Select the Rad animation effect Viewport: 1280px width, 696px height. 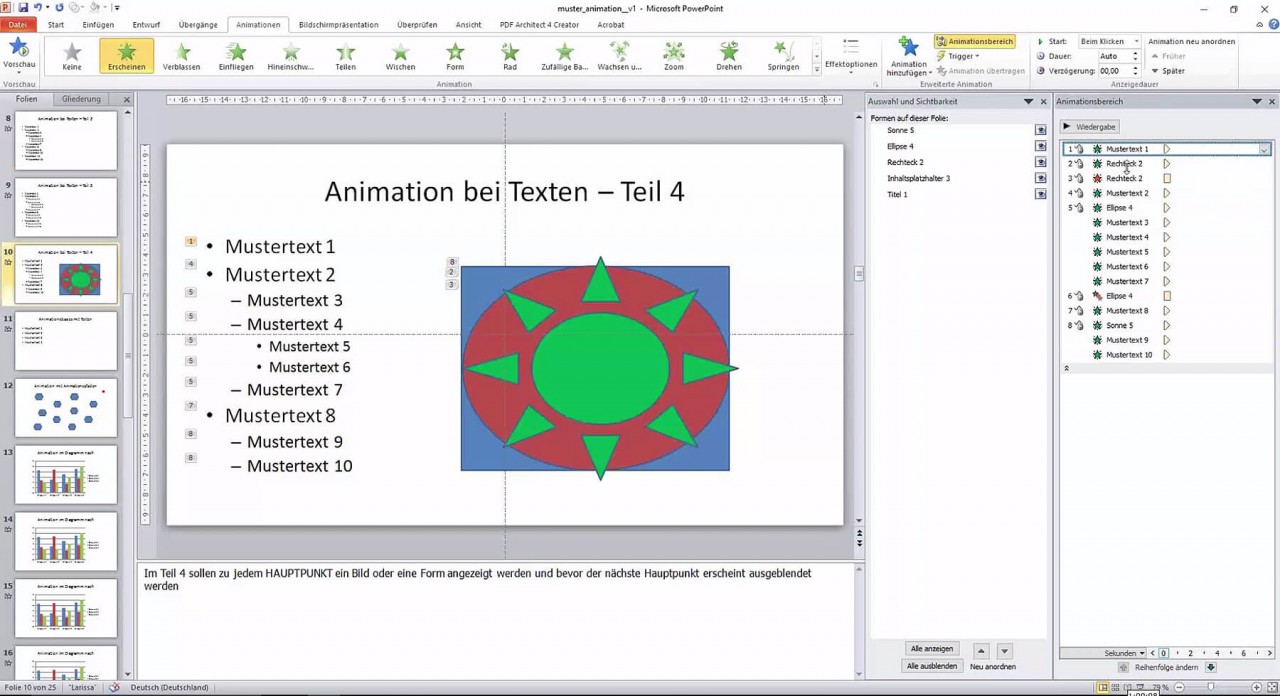tap(509, 55)
